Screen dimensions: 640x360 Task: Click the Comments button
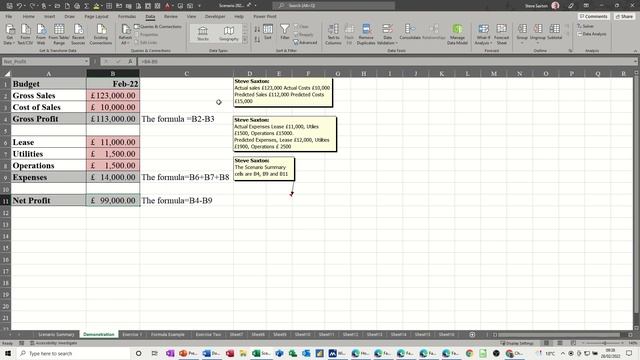click(x=593, y=16)
